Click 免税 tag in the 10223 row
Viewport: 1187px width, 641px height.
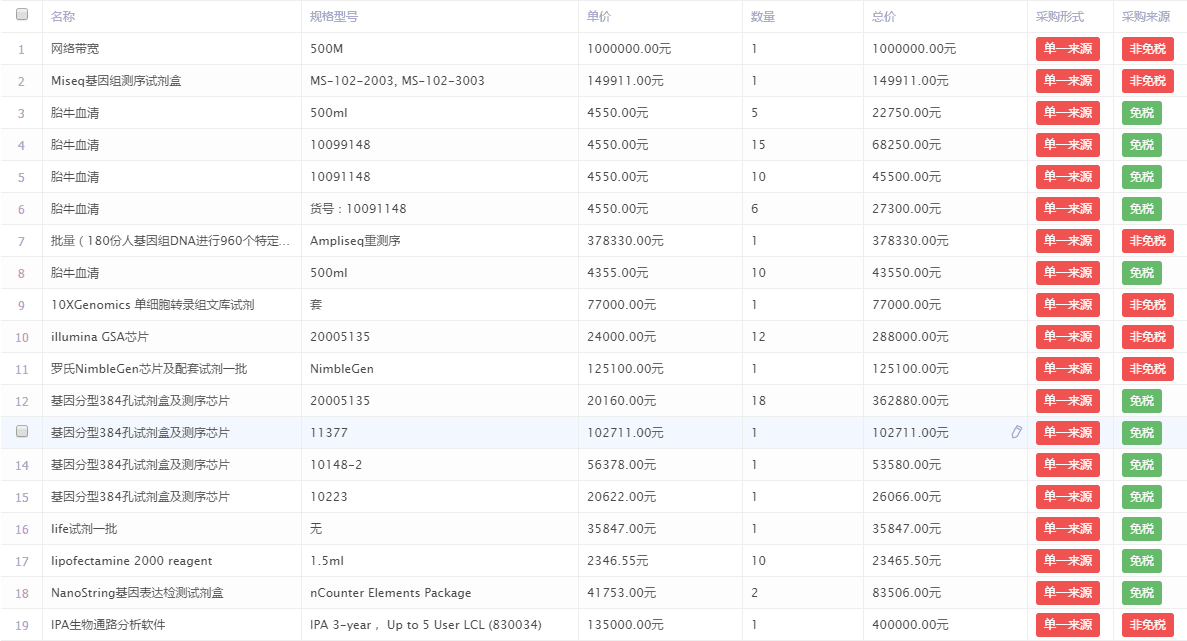point(1142,497)
